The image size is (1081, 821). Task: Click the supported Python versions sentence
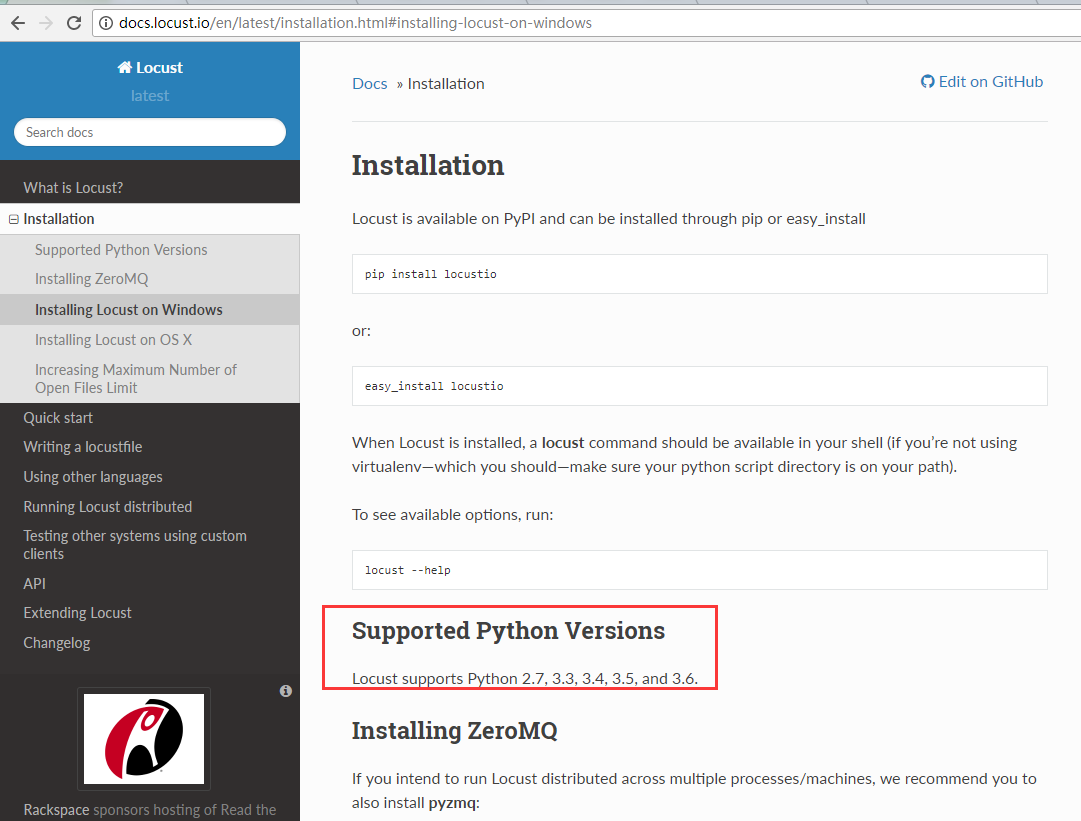[525, 678]
